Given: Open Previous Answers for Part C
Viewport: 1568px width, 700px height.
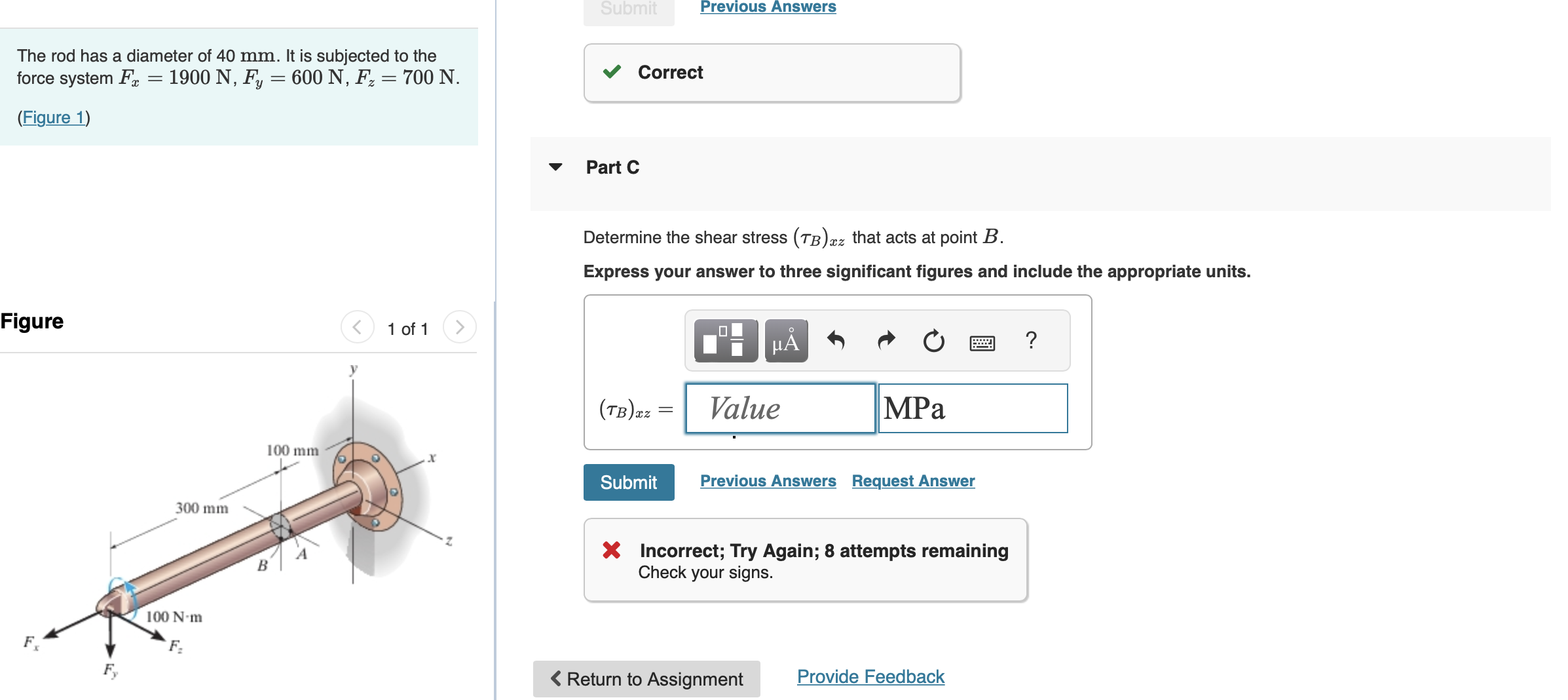Looking at the screenshot, I should pyautogui.click(x=768, y=481).
